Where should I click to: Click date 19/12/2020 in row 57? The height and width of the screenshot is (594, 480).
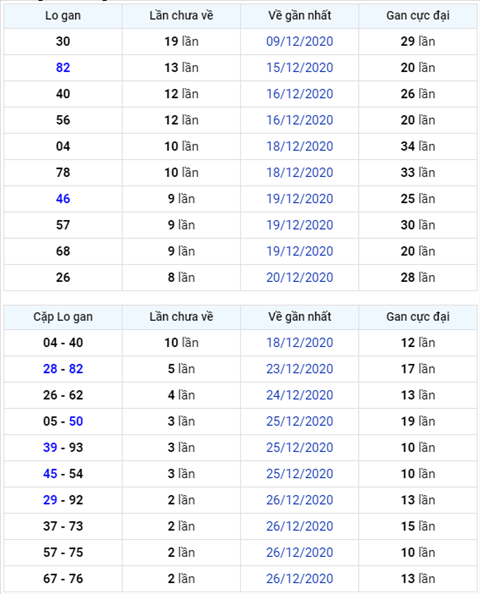pos(299,225)
